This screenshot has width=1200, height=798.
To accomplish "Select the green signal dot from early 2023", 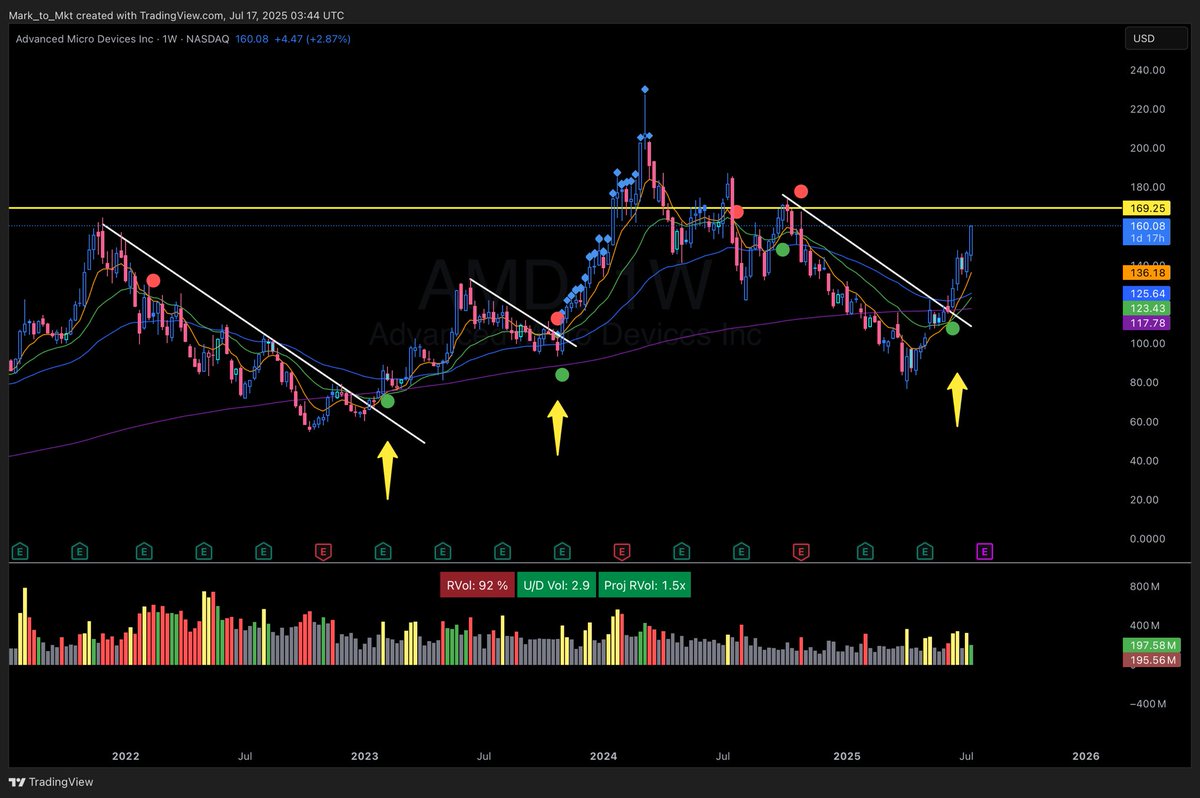I will (x=387, y=401).
